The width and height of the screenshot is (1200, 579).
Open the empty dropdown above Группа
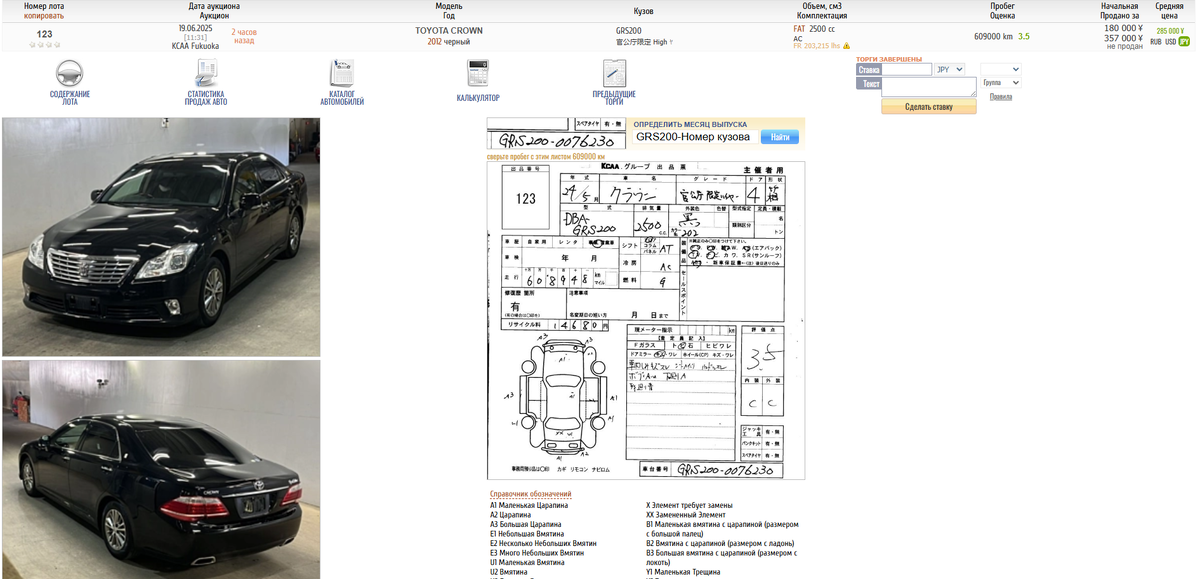pyautogui.click(x=1000, y=70)
